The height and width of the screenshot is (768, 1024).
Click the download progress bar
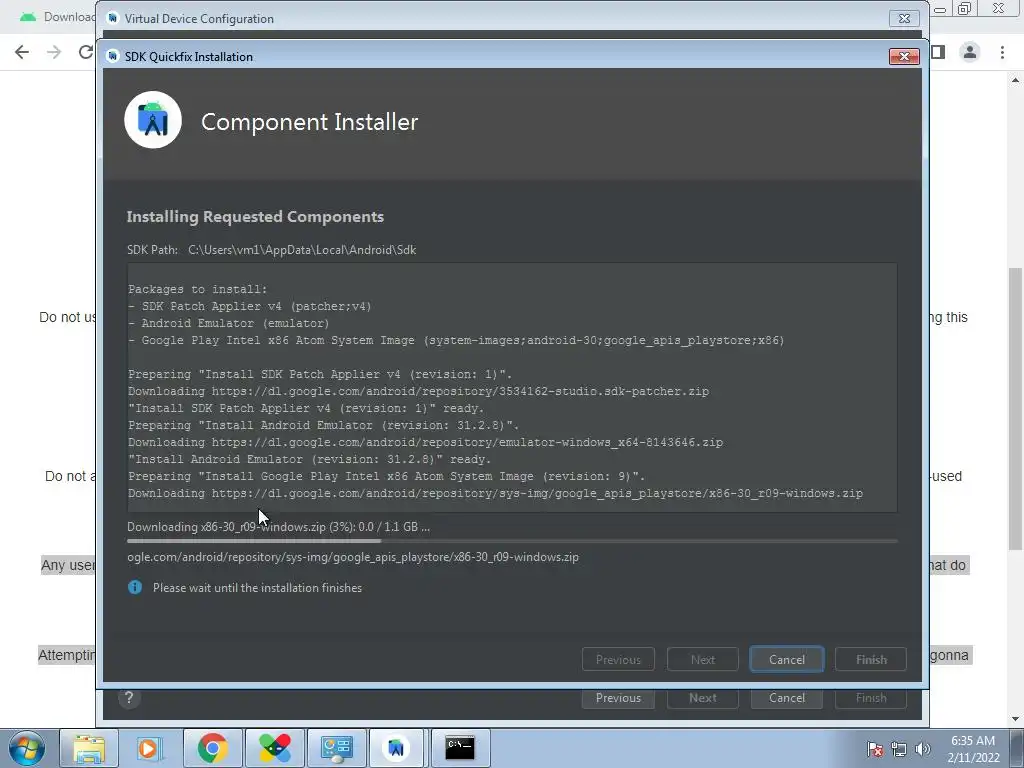point(512,541)
